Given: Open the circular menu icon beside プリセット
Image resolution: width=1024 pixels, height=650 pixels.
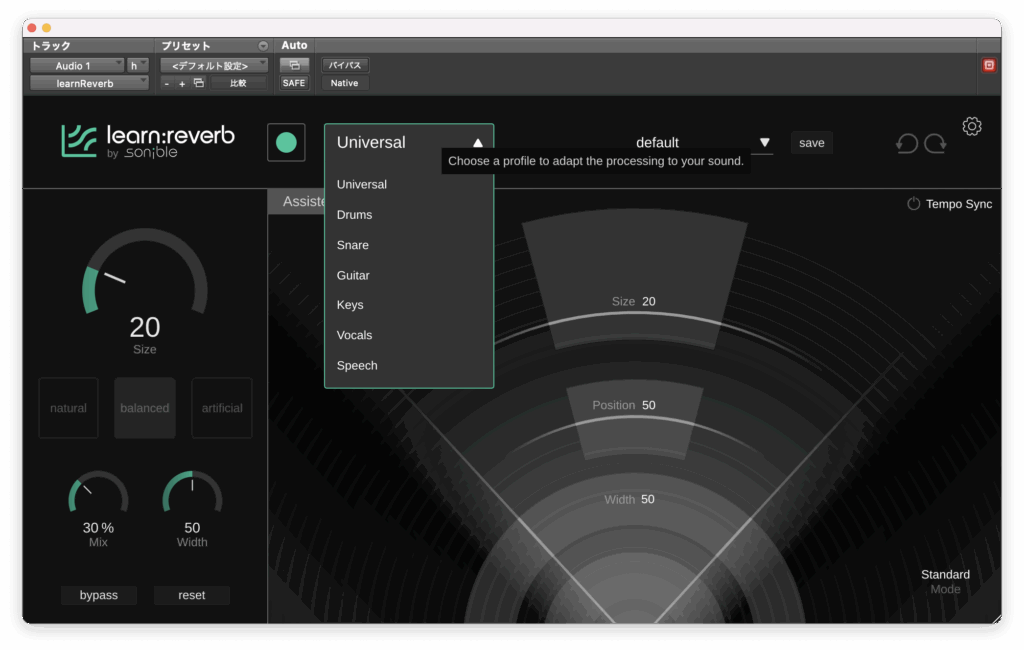Looking at the screenshot, I should point(263,46).
